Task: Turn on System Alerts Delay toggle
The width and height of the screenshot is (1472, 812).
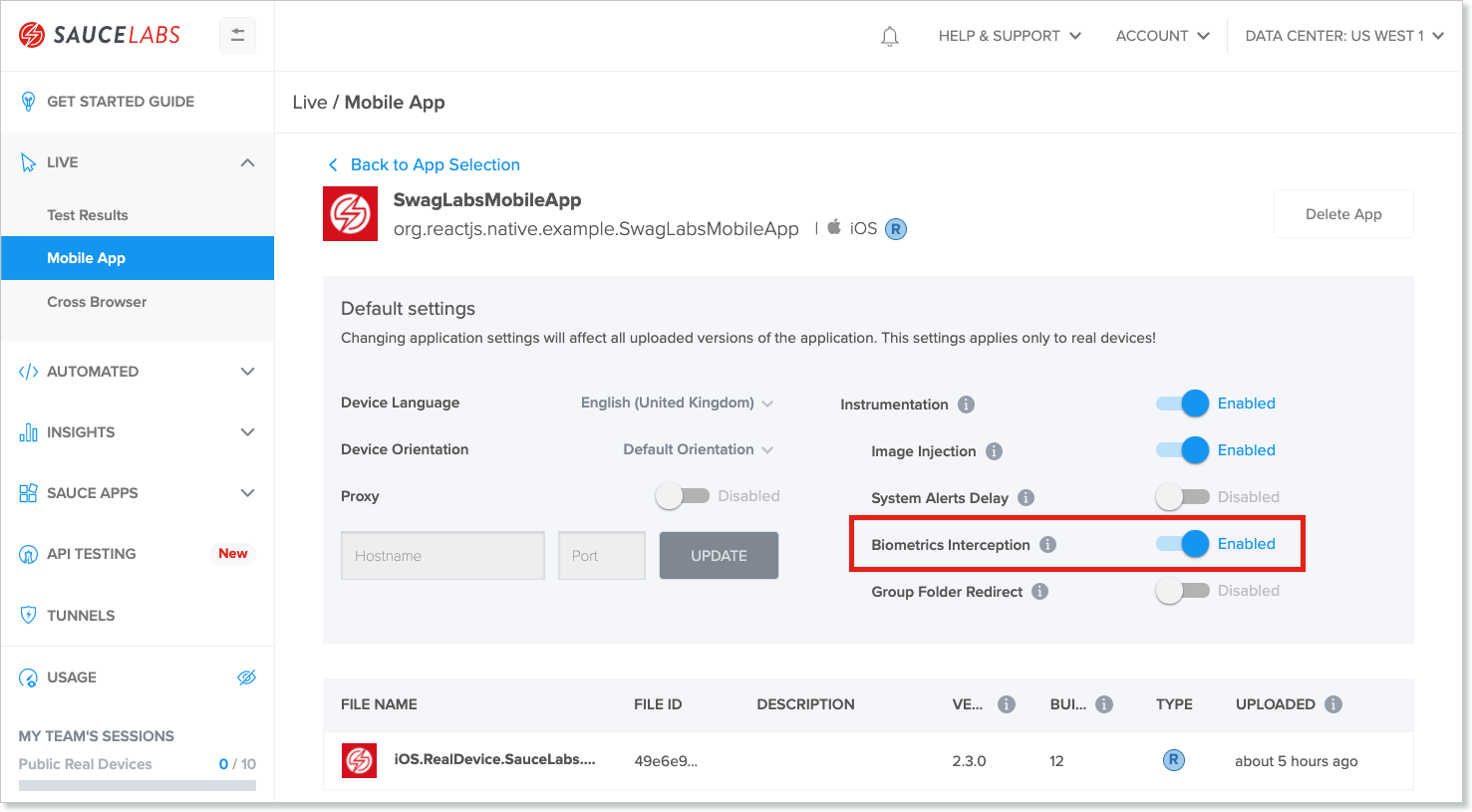Action: tap(1182, 497)
